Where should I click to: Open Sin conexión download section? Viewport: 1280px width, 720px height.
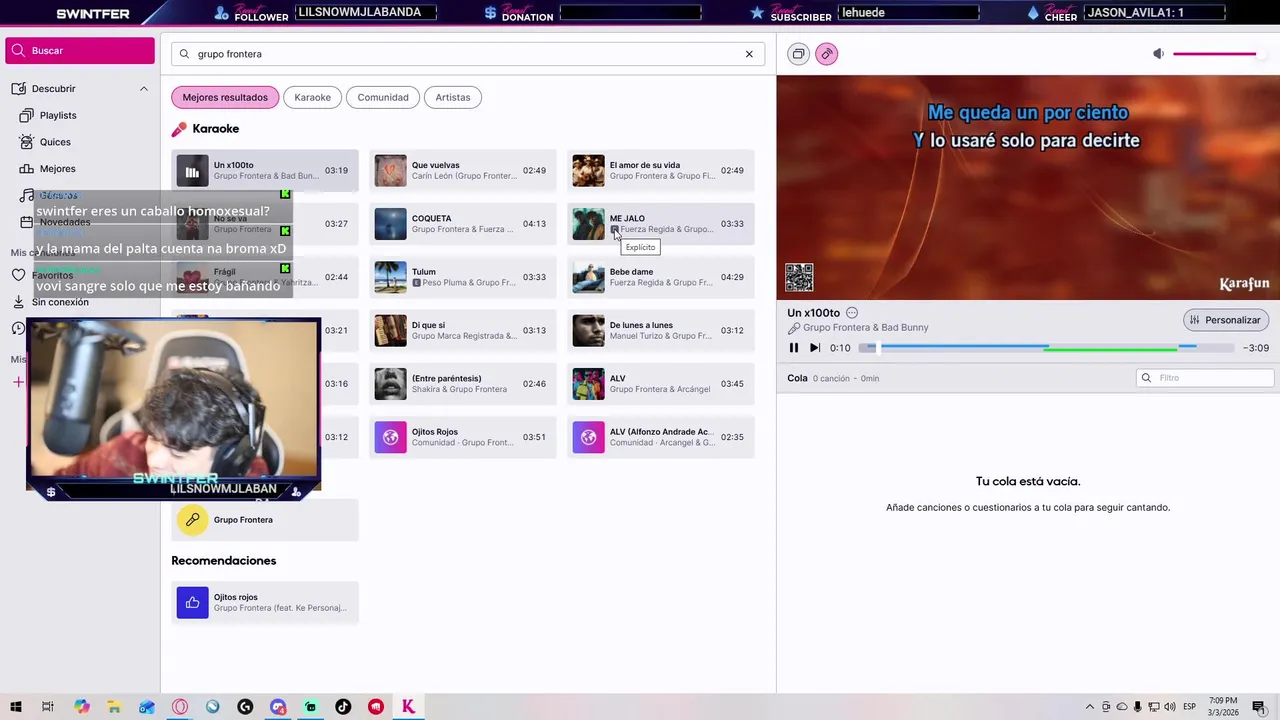tap(60, 302)
